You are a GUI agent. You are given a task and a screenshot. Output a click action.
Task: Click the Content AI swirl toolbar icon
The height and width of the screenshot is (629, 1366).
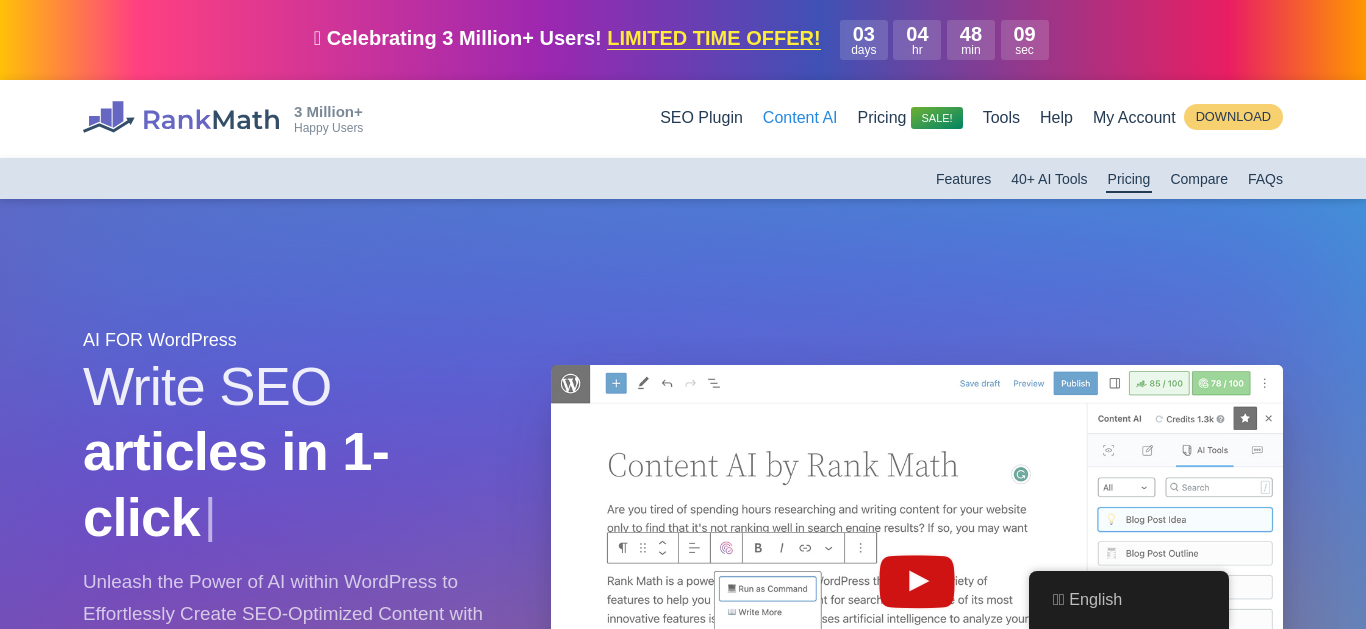coord(727,548)
